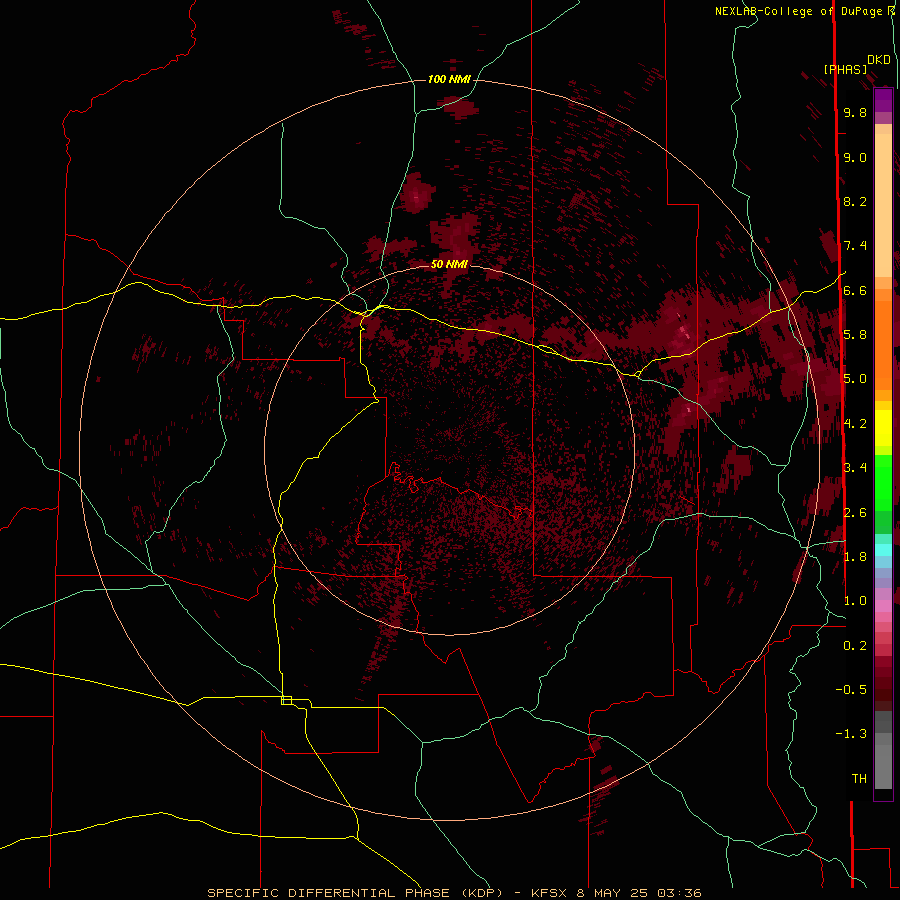The width and height of the screenshot is (900, 900).
Task: Click the 5.0 scale value
Action: pos(855,379)
